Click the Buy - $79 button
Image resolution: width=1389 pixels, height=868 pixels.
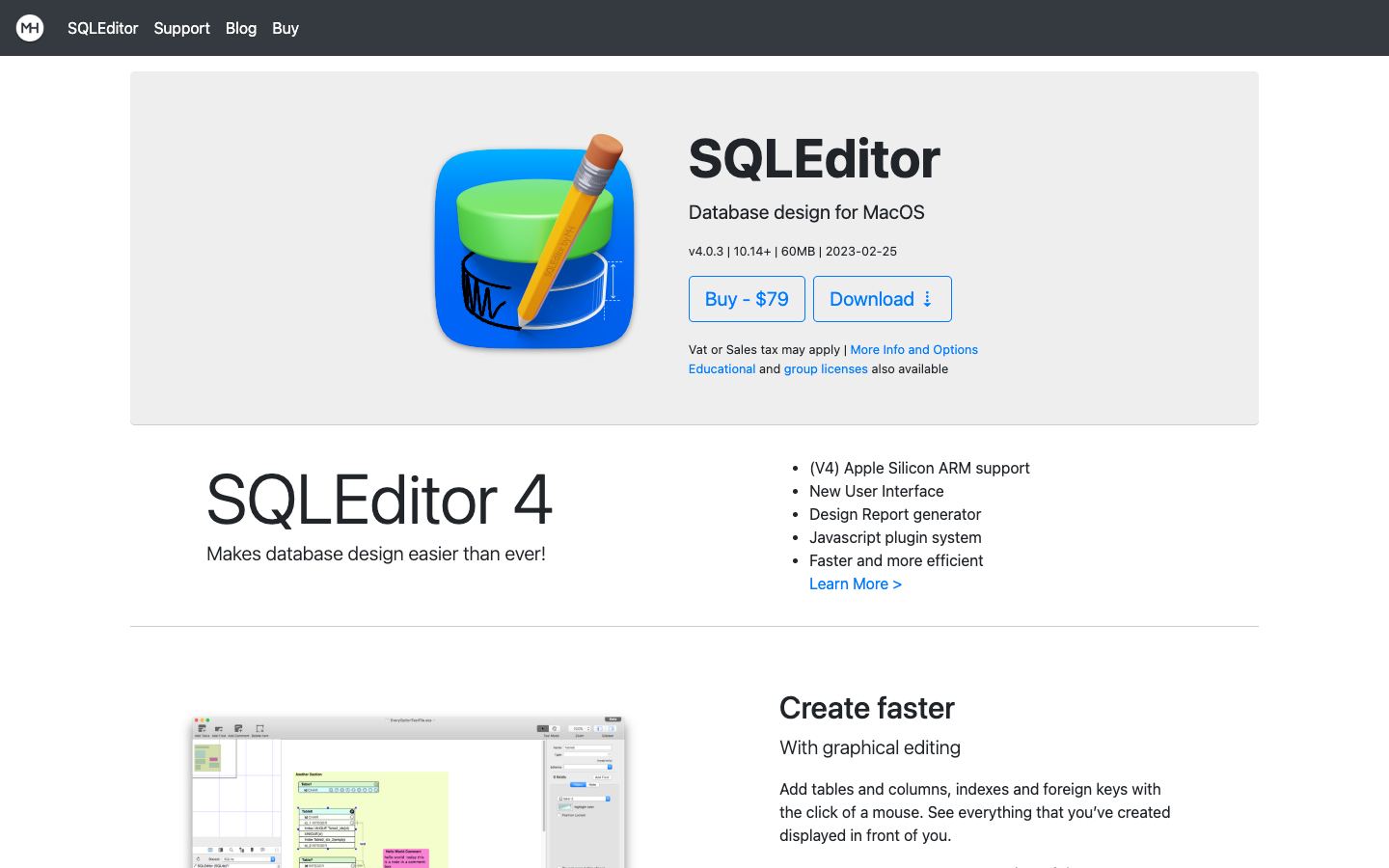(747, 299)
